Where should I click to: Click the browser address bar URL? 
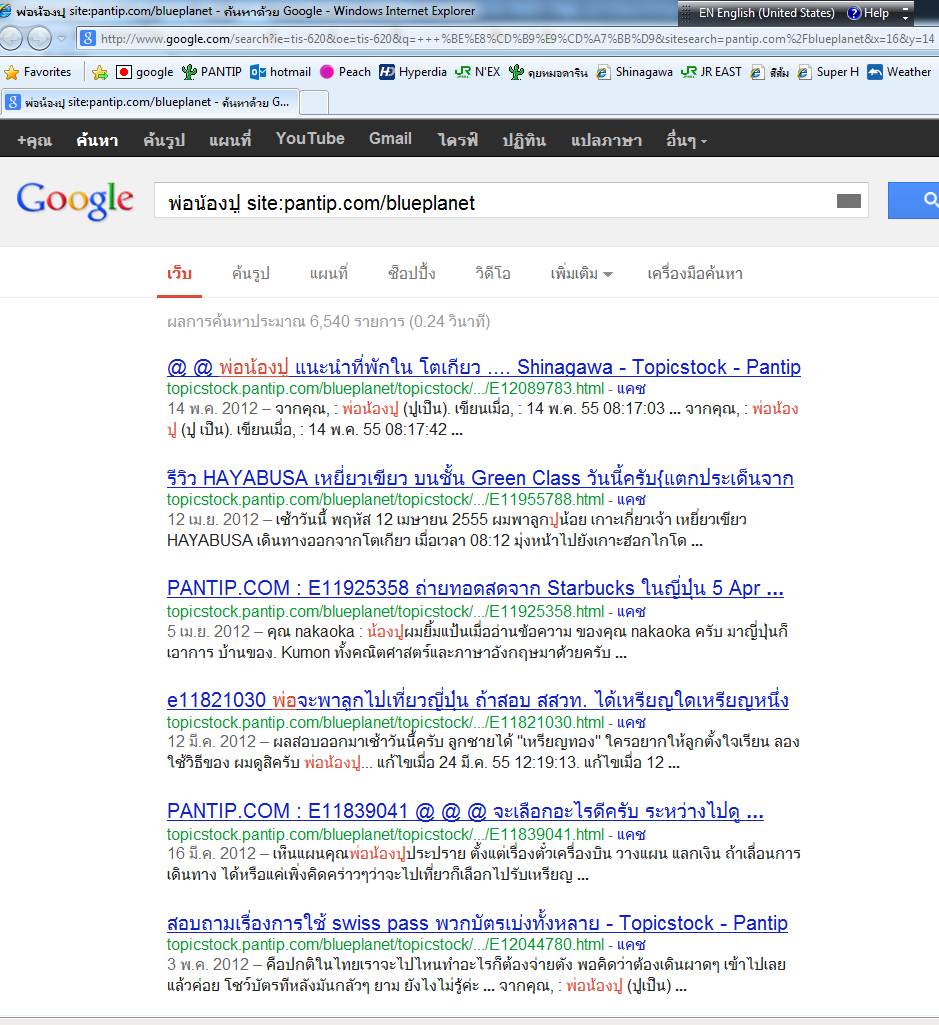[x=517, y=39]
